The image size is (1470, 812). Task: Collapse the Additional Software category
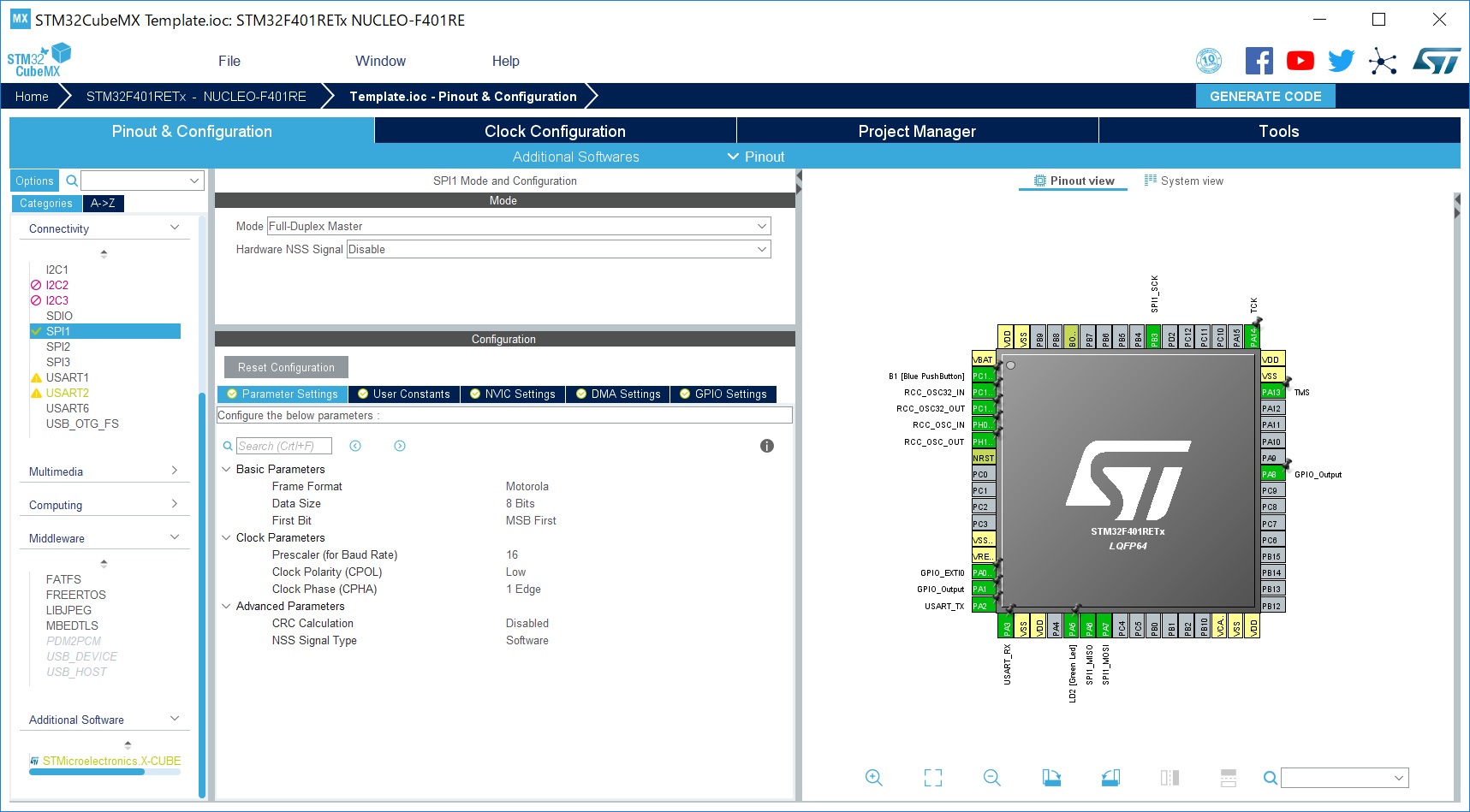tap(175, 719)
